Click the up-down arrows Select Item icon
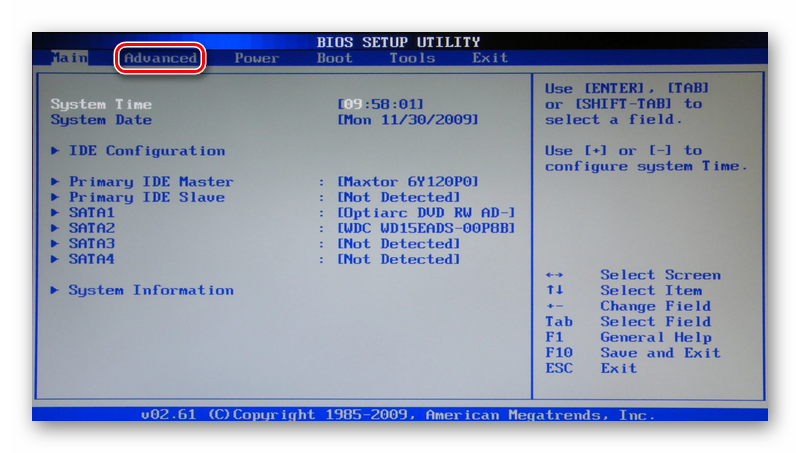This screenshot has width=800, height=453. pos(555,290)
